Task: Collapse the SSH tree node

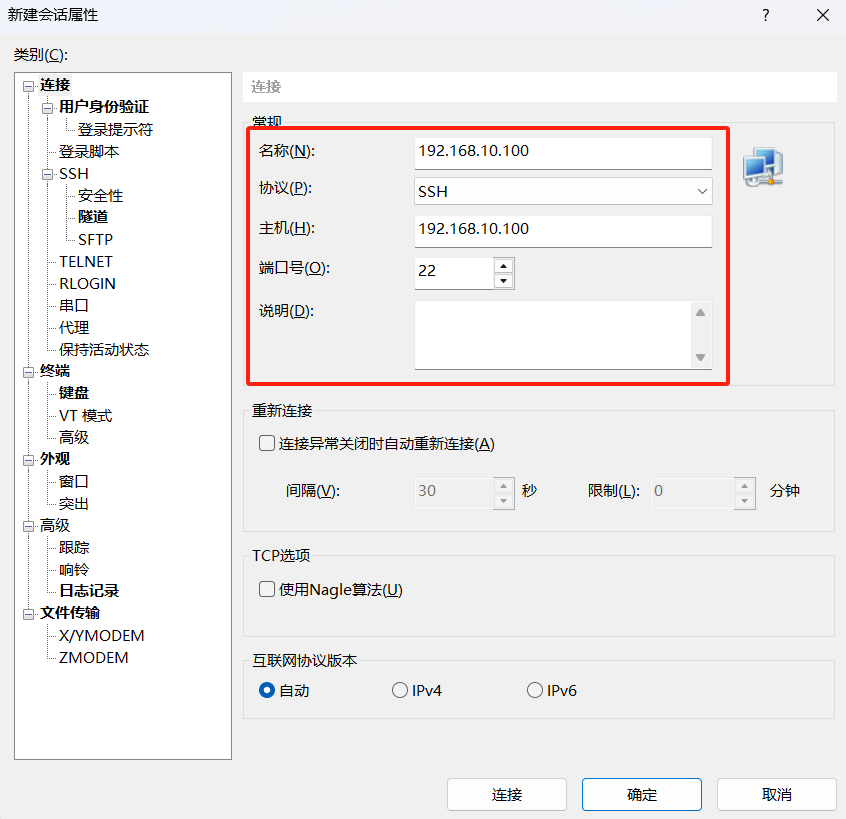Action: click(x=47, y=173)
